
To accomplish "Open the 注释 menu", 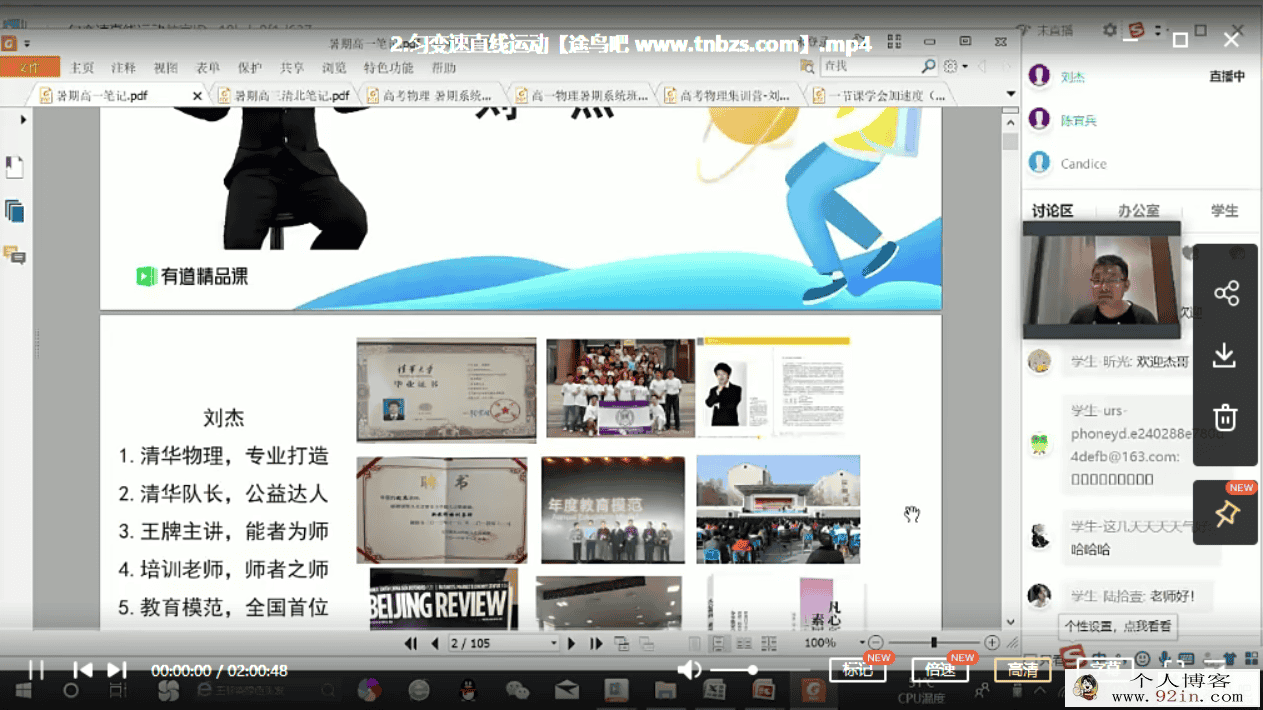I will [124, 68].
